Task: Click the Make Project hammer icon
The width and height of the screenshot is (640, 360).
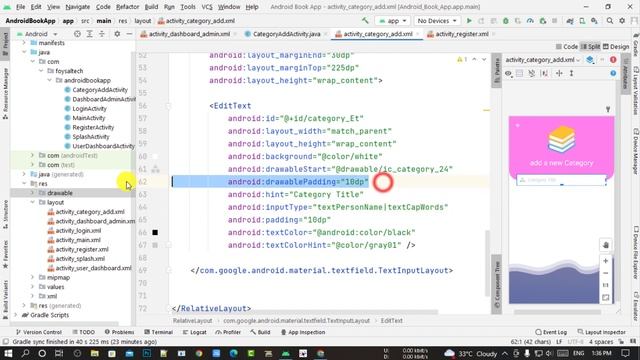Action: point(365,20)
